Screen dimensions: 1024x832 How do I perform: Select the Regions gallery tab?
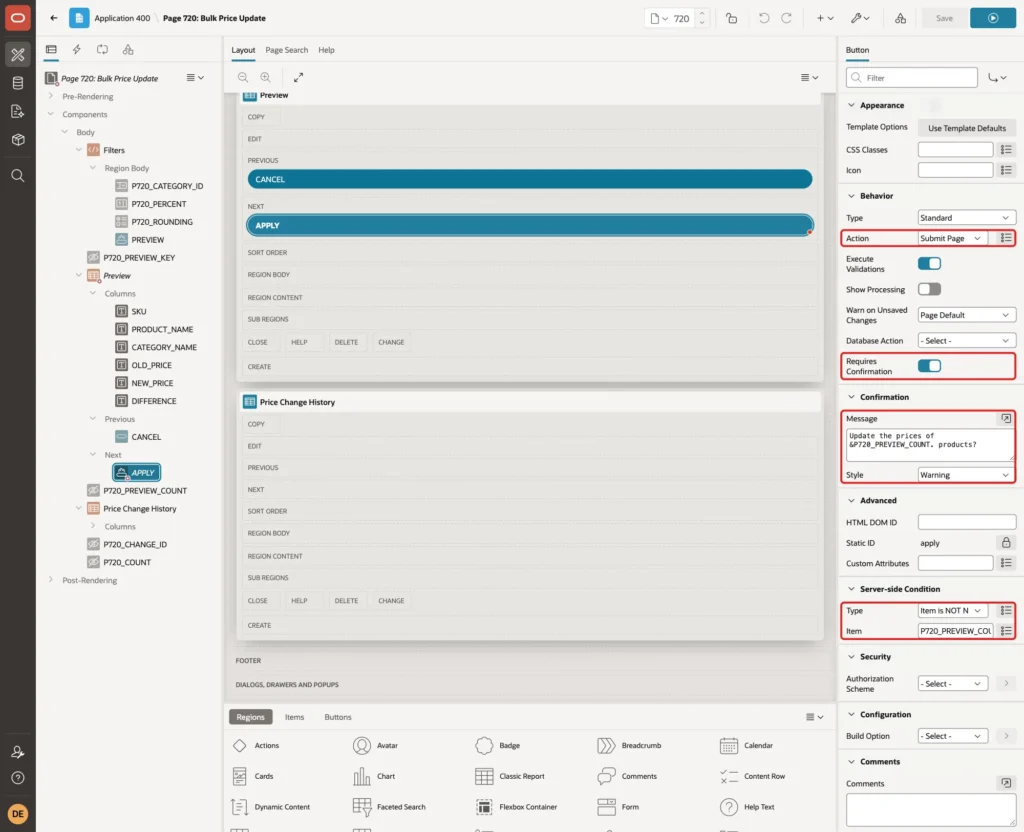tap(250, 716)
